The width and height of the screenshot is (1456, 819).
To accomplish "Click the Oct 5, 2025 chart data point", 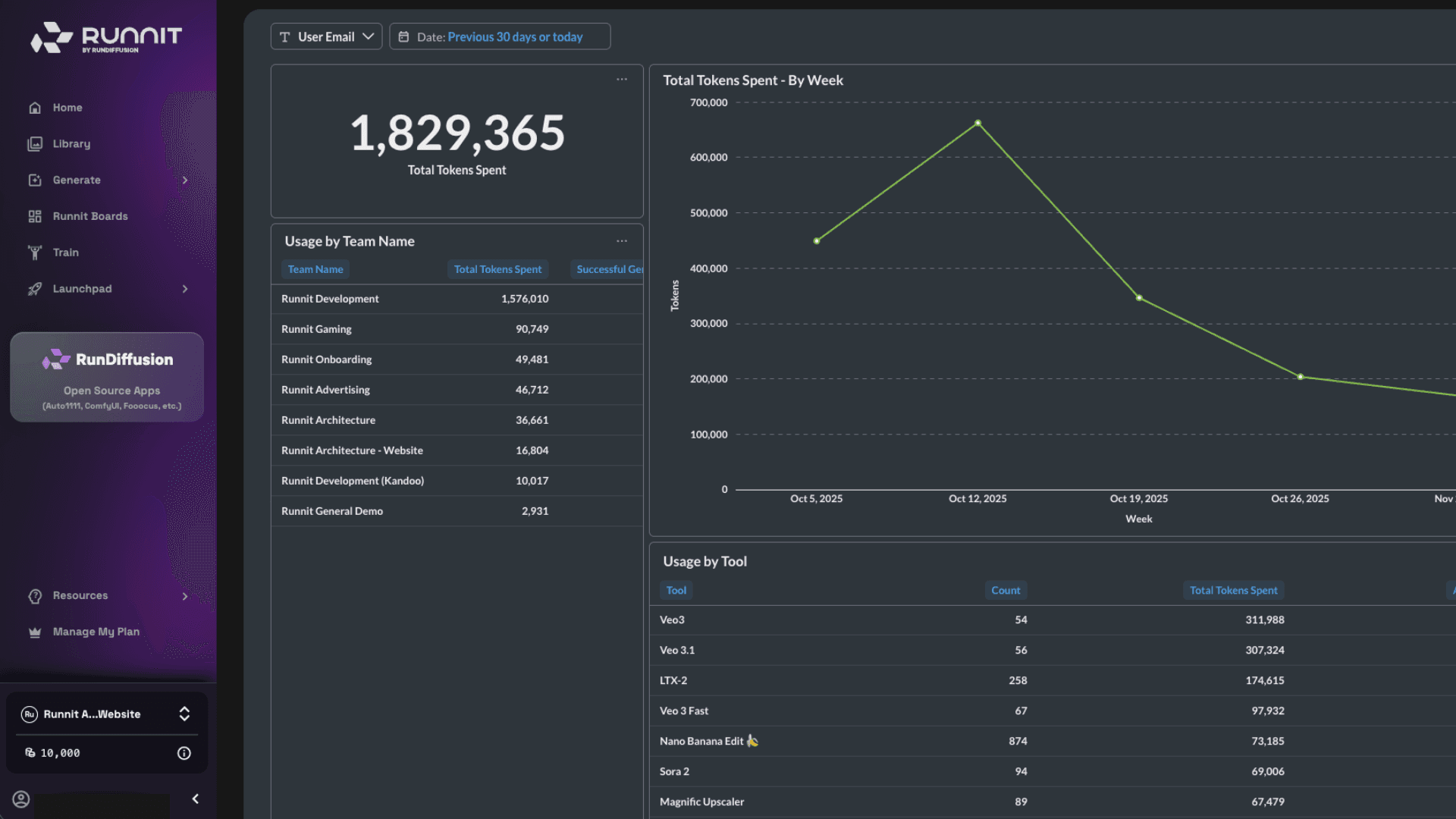I will pos(816,241).
